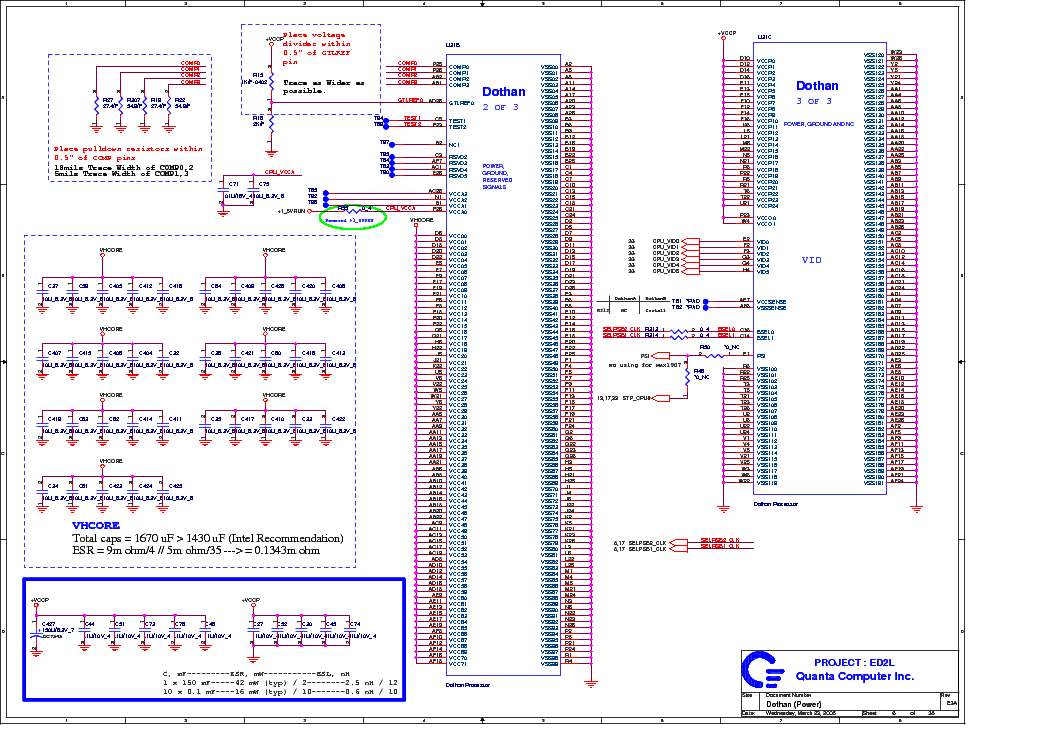Screen dimensions: 1053x744
Task: Click the '1 x 150 nF' table row
Action: pyautogui.click(x=280, y=682)
